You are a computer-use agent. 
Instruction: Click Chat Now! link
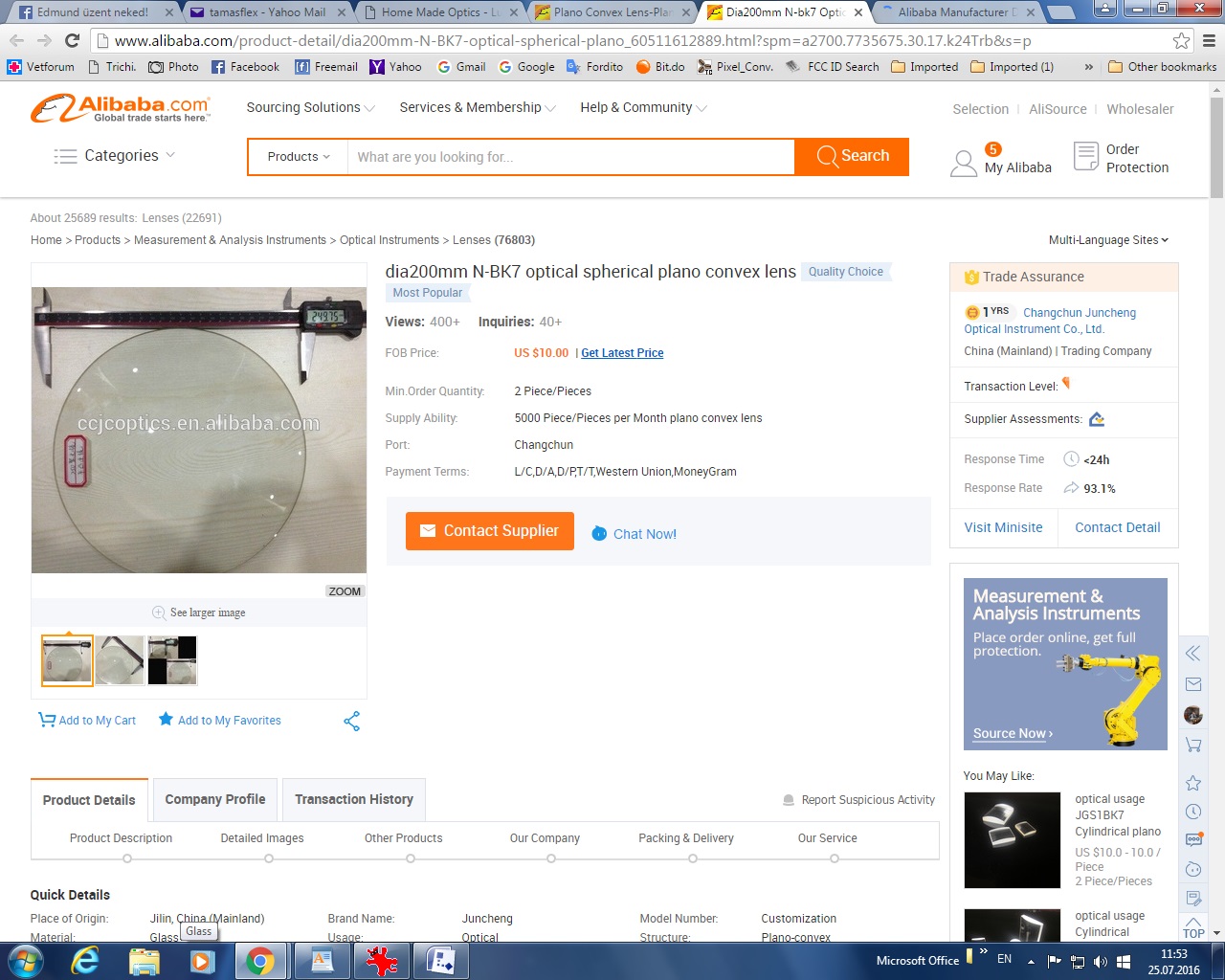pyautogui.click(x=634, y=534)
